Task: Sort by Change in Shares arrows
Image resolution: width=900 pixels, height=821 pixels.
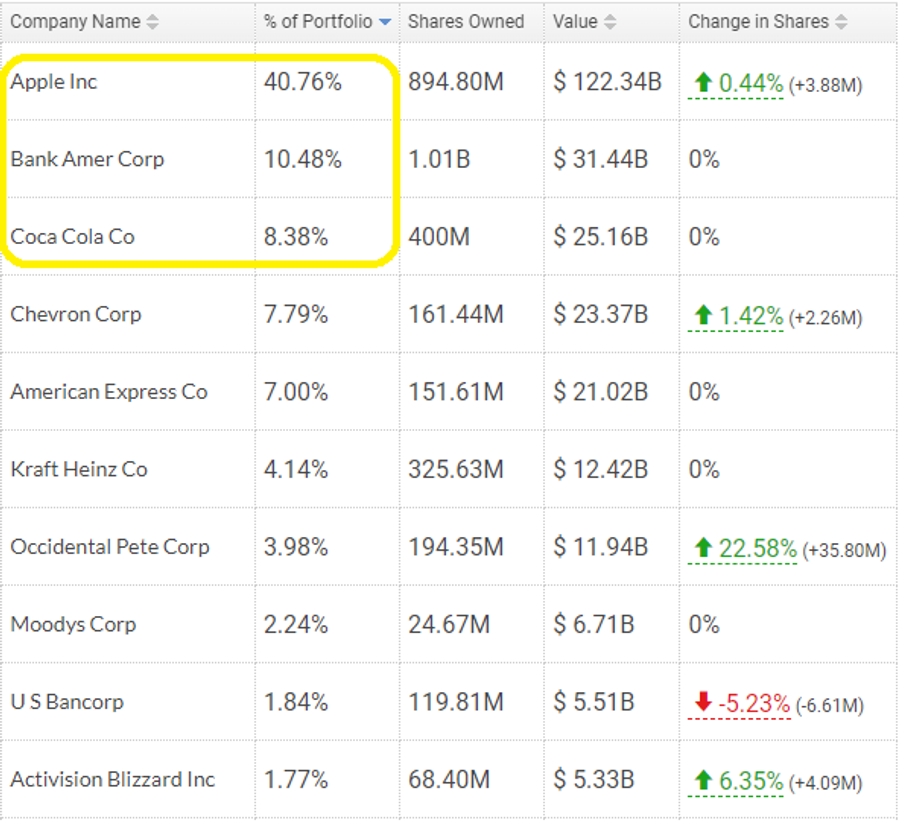Action: (841, 22)
